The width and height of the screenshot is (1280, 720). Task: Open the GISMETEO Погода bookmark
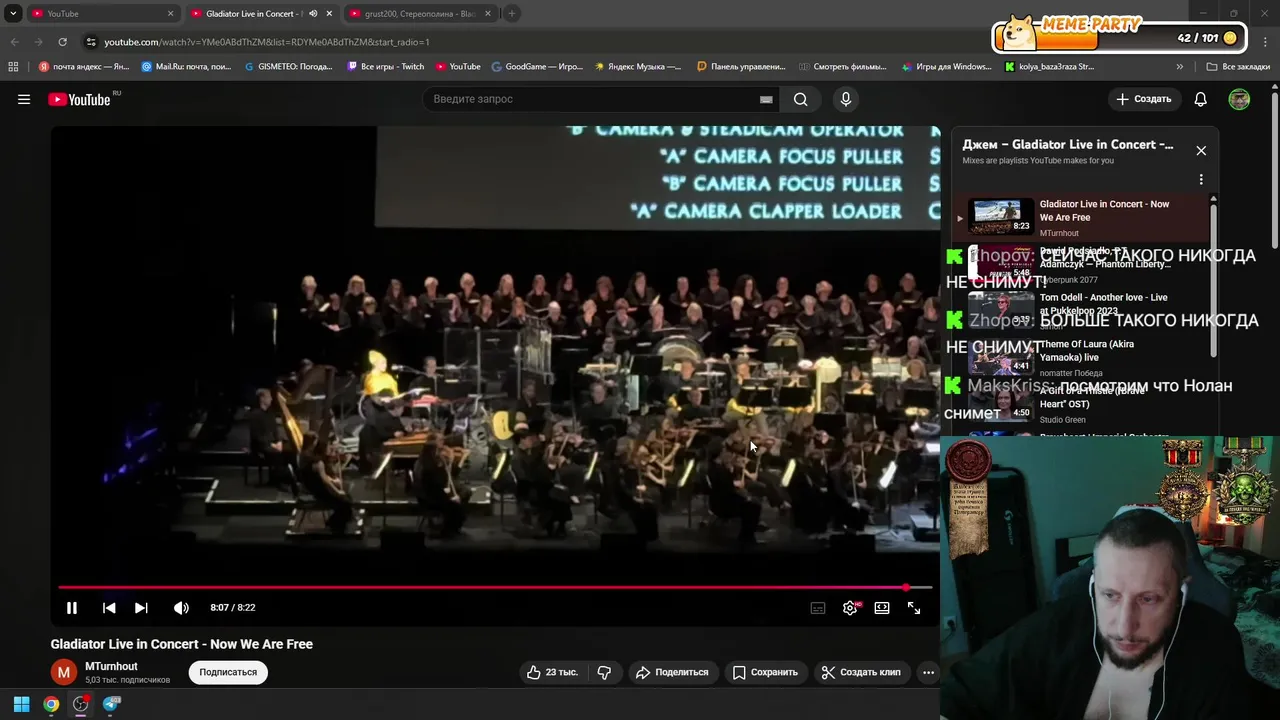[x=289, y=67]
